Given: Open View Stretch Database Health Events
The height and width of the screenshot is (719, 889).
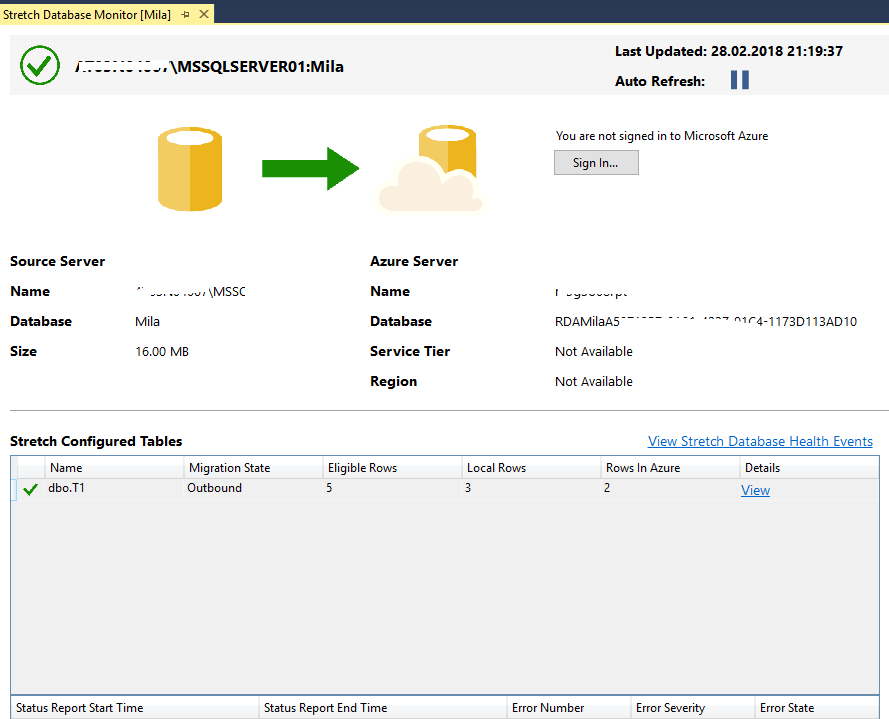Looking at the screenshot, I should (760, 441).
